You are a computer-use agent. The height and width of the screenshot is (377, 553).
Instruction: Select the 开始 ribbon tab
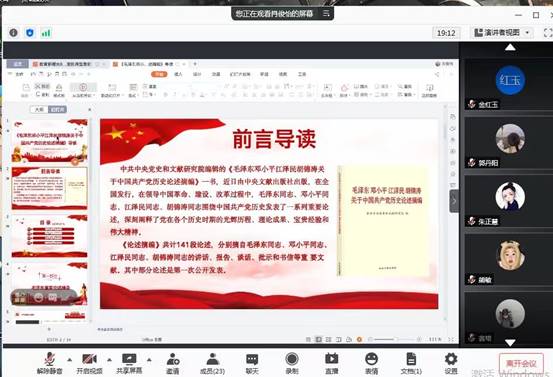(x=159, y=74)
